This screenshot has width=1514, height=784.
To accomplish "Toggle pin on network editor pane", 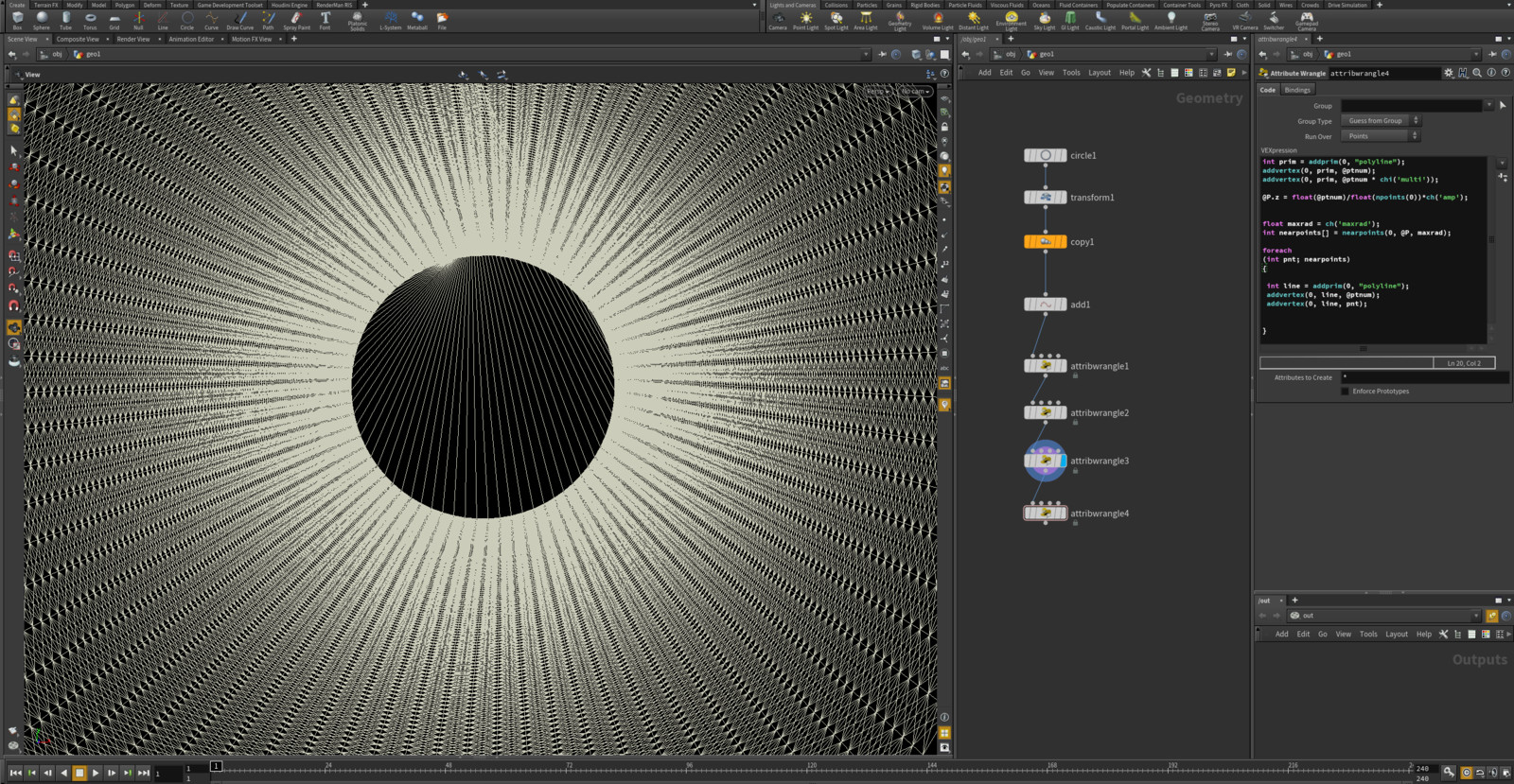I will [1227, 54].
